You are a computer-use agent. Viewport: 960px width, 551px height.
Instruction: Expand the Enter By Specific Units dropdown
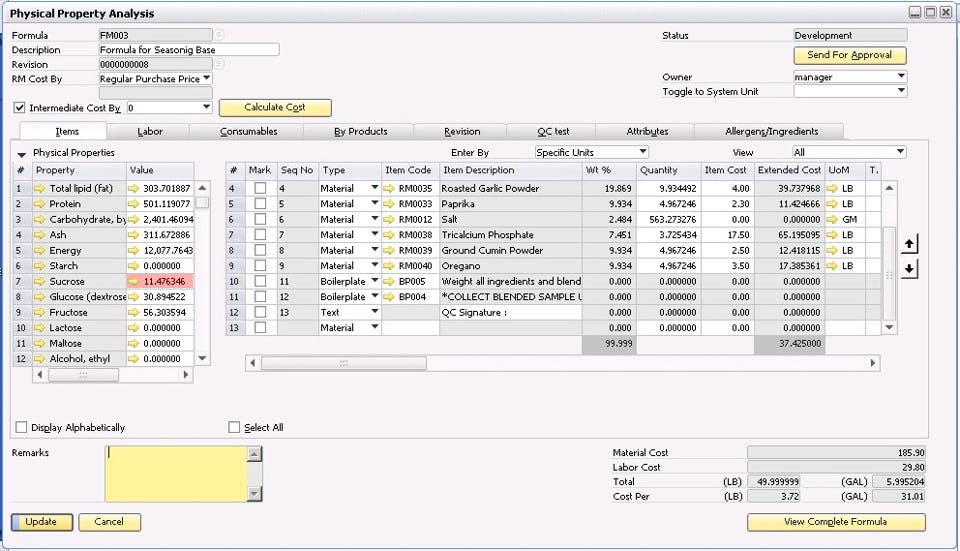click(642, 152)
